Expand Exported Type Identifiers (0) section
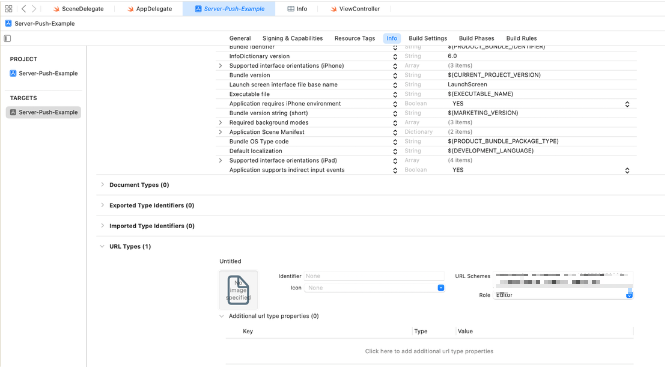 point(102,205)
